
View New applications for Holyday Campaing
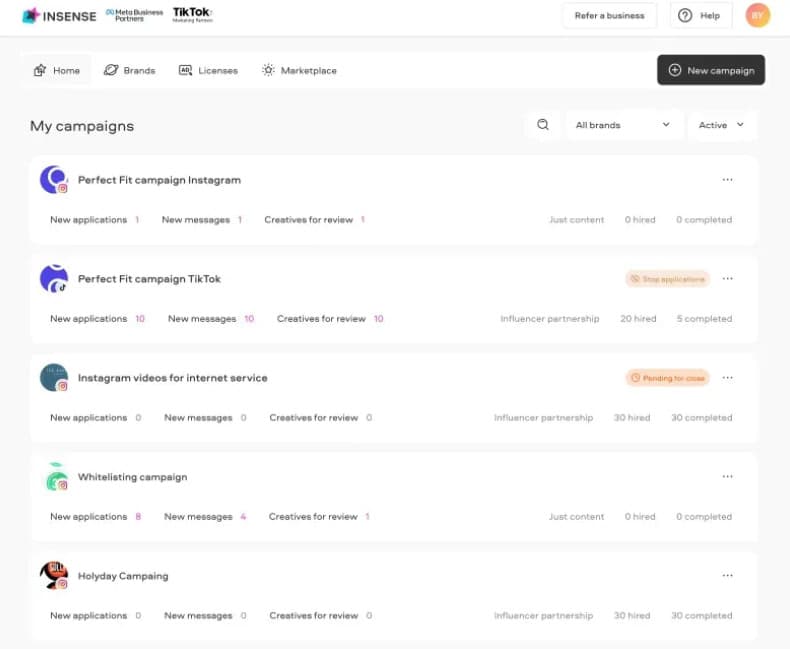[x=96, y=616]
